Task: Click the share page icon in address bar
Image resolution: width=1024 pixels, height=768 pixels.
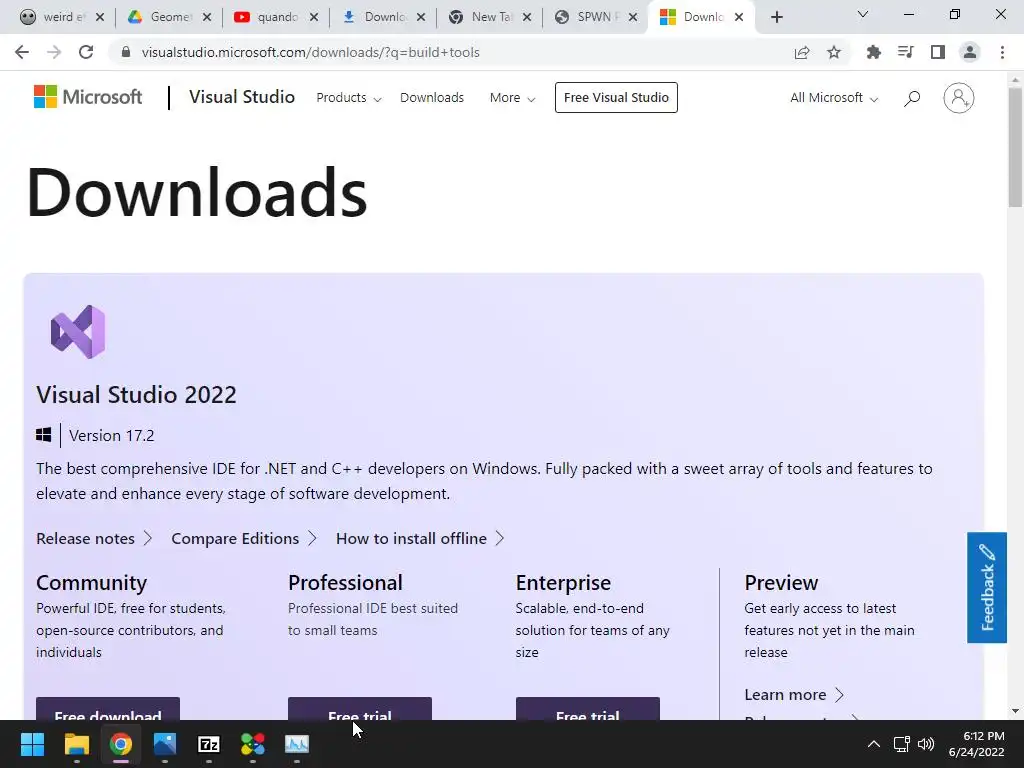Action: (x=802, y=52)
